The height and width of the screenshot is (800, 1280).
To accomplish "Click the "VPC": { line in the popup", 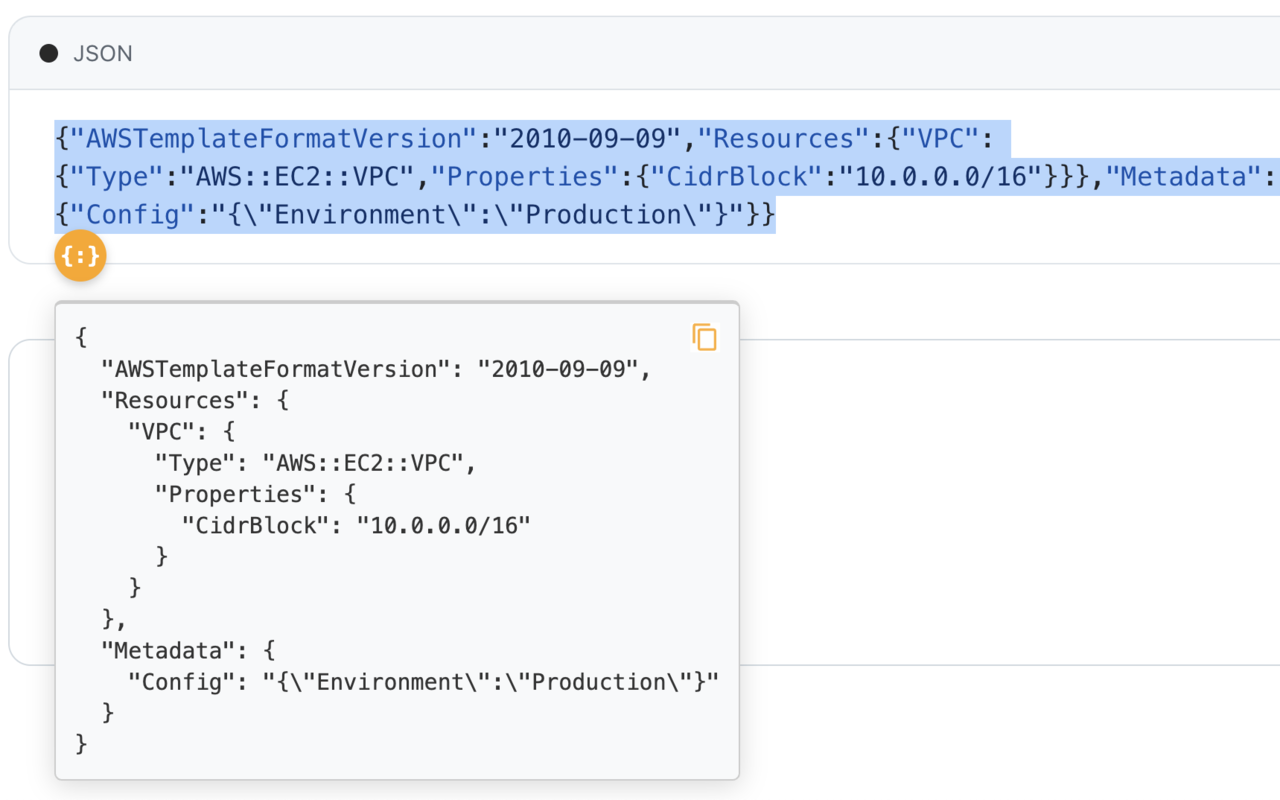I will pos(181,431).
